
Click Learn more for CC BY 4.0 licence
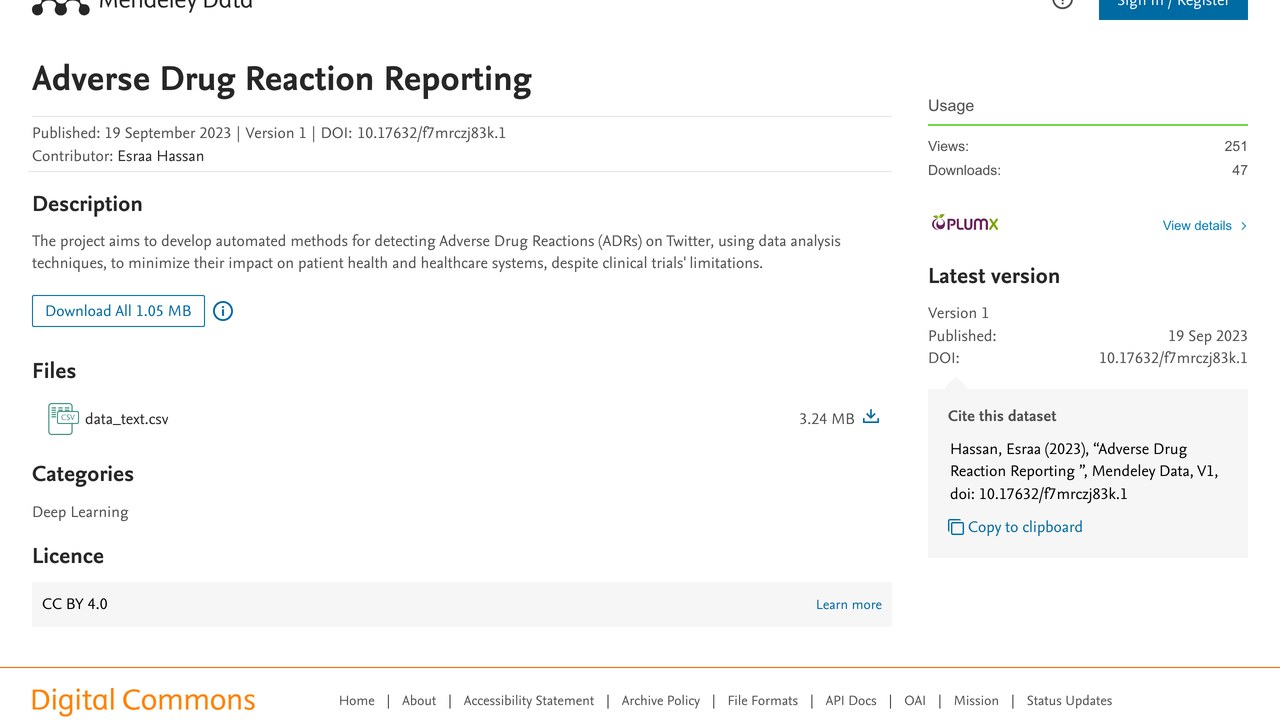tap(849, 605)
